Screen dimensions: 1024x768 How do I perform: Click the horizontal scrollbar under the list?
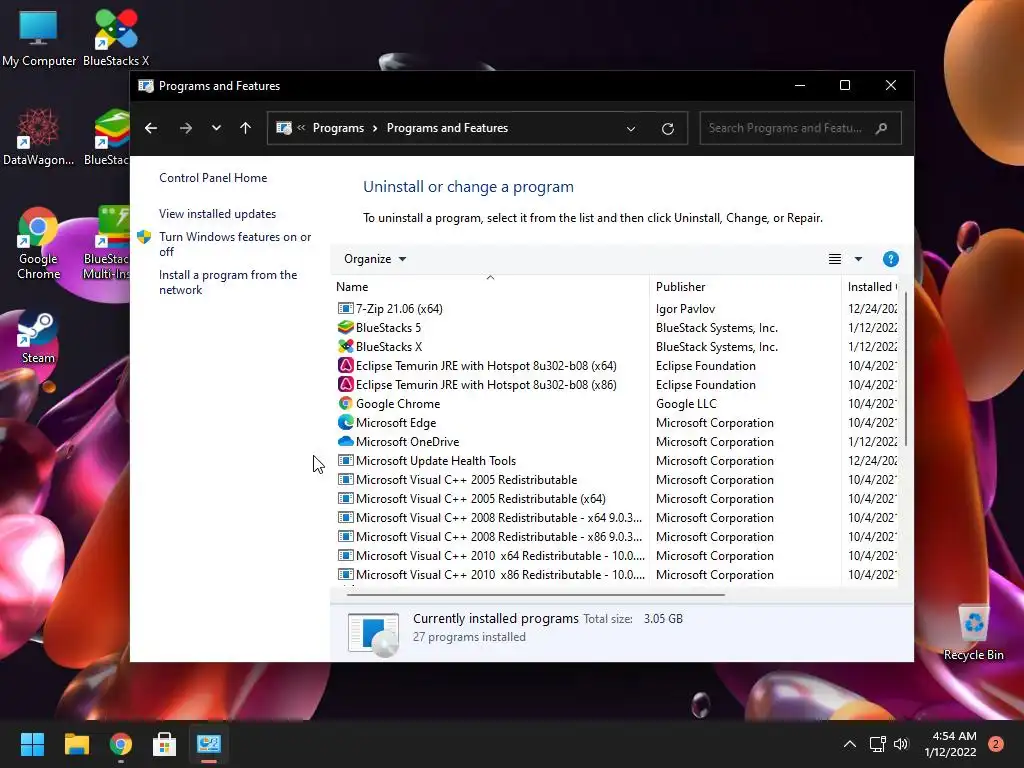(x=536, y=595)
